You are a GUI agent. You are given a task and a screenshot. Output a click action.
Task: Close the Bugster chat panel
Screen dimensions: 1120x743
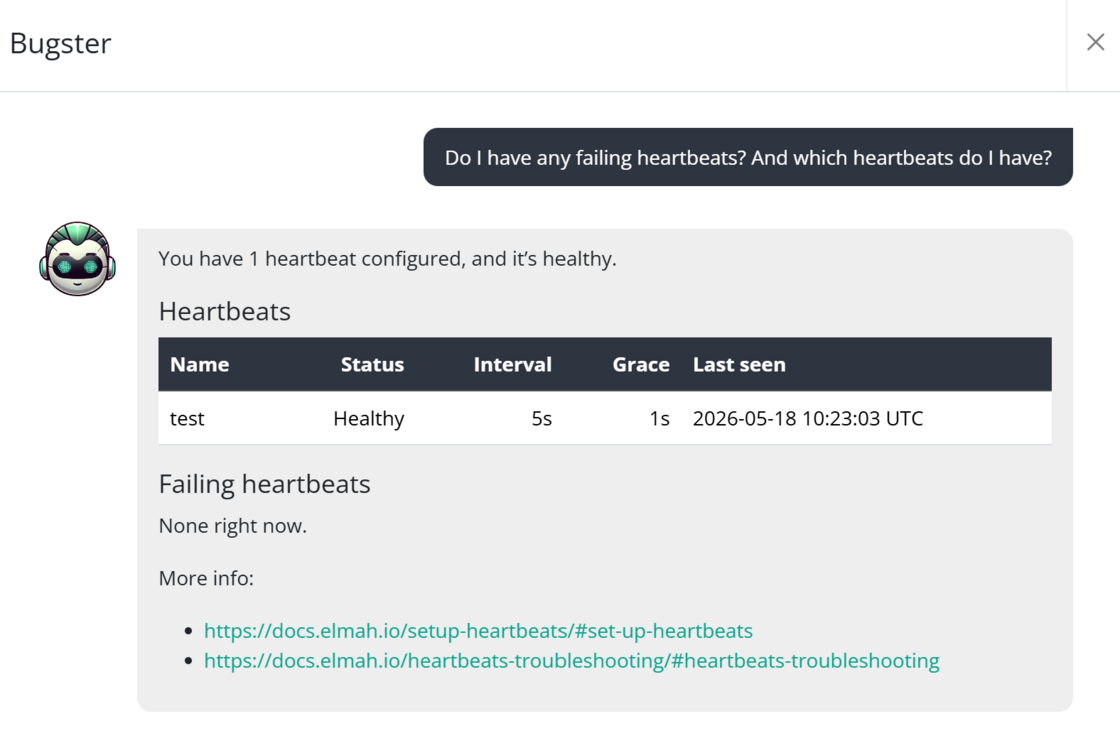[x=1095, y=42]
